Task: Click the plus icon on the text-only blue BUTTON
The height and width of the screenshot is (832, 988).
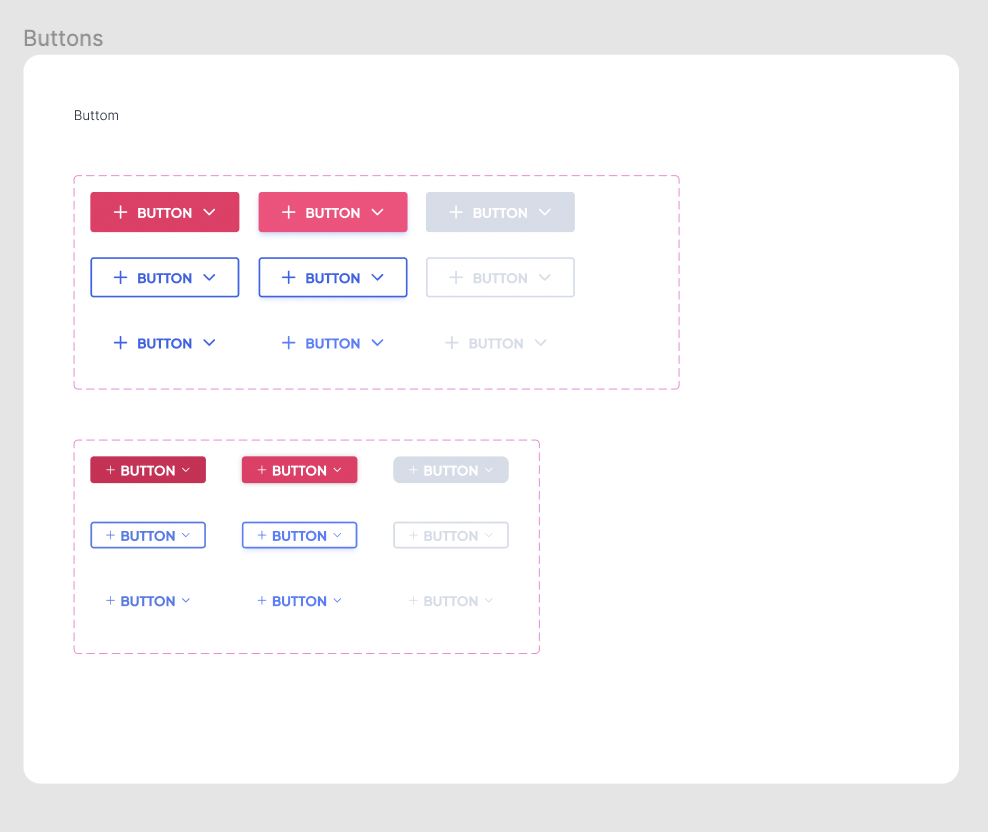Action: [x=121, y=343]
